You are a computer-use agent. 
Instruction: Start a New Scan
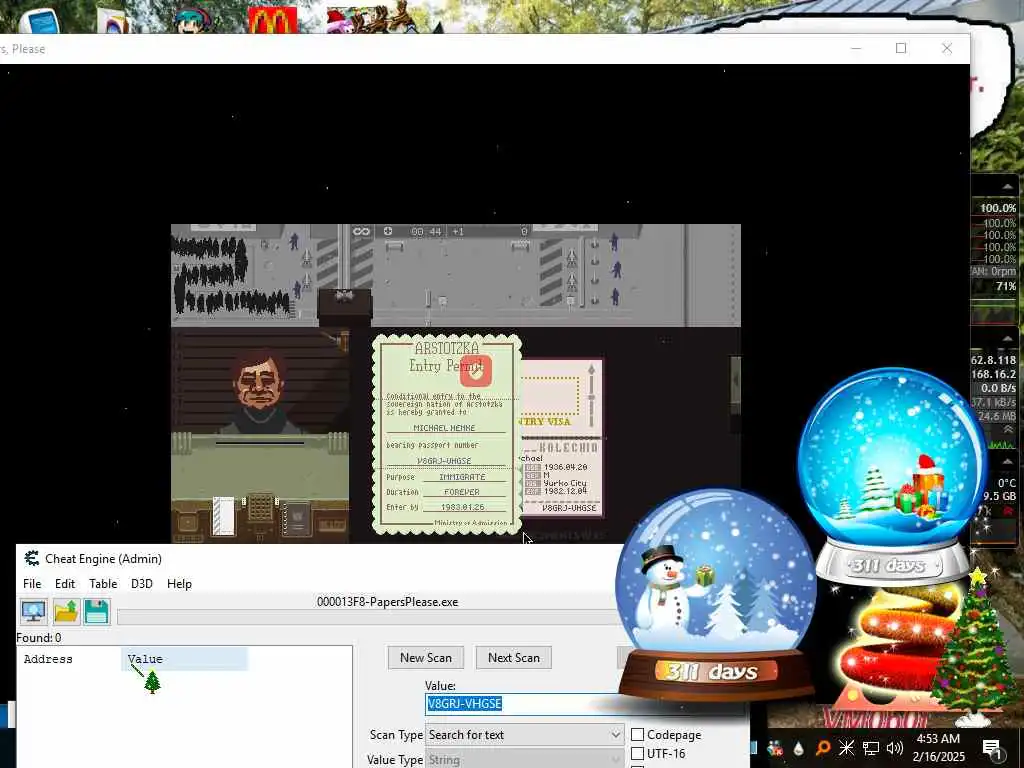(426, 658)
